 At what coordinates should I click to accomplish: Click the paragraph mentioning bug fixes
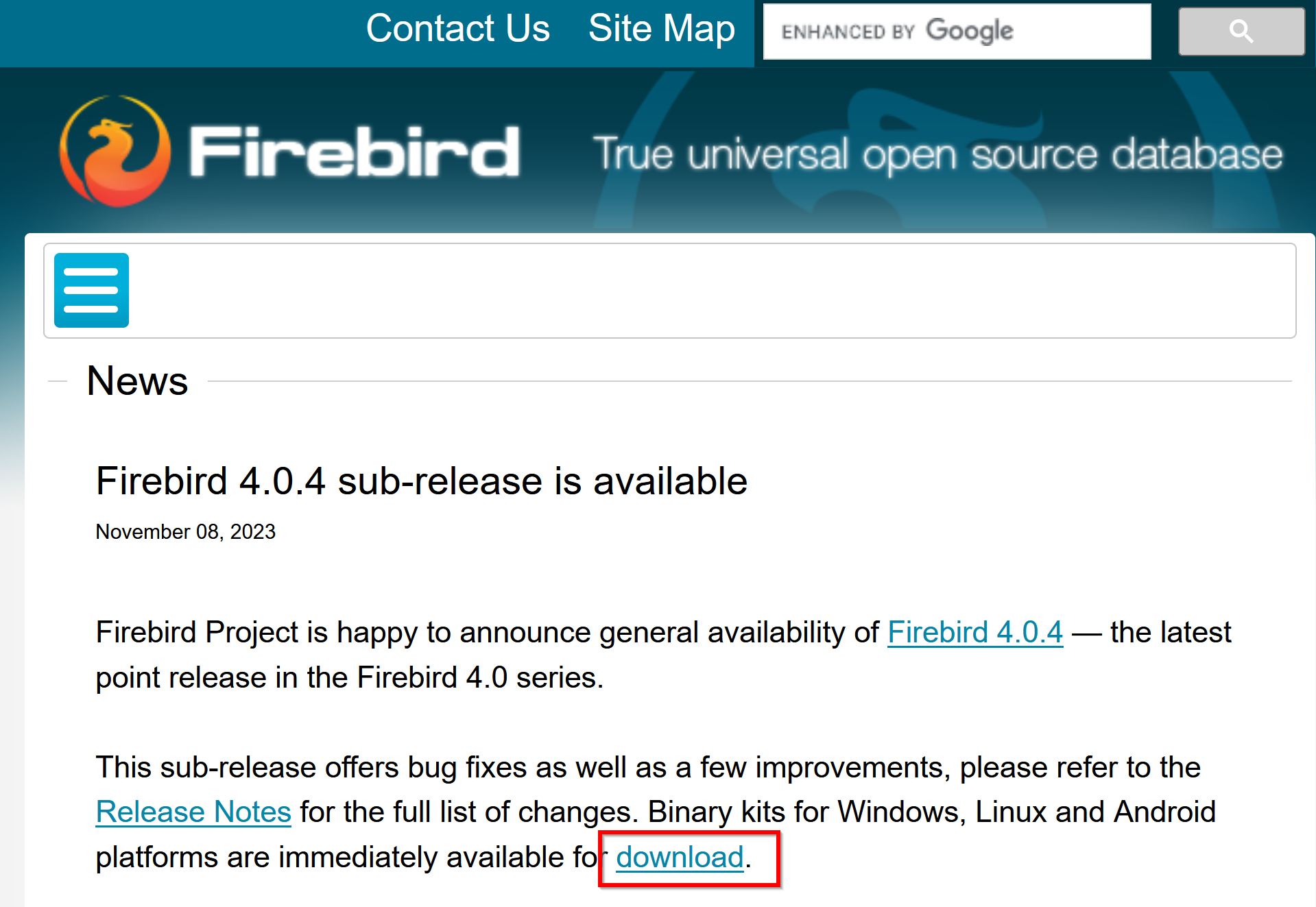click(x=656, y=812)
